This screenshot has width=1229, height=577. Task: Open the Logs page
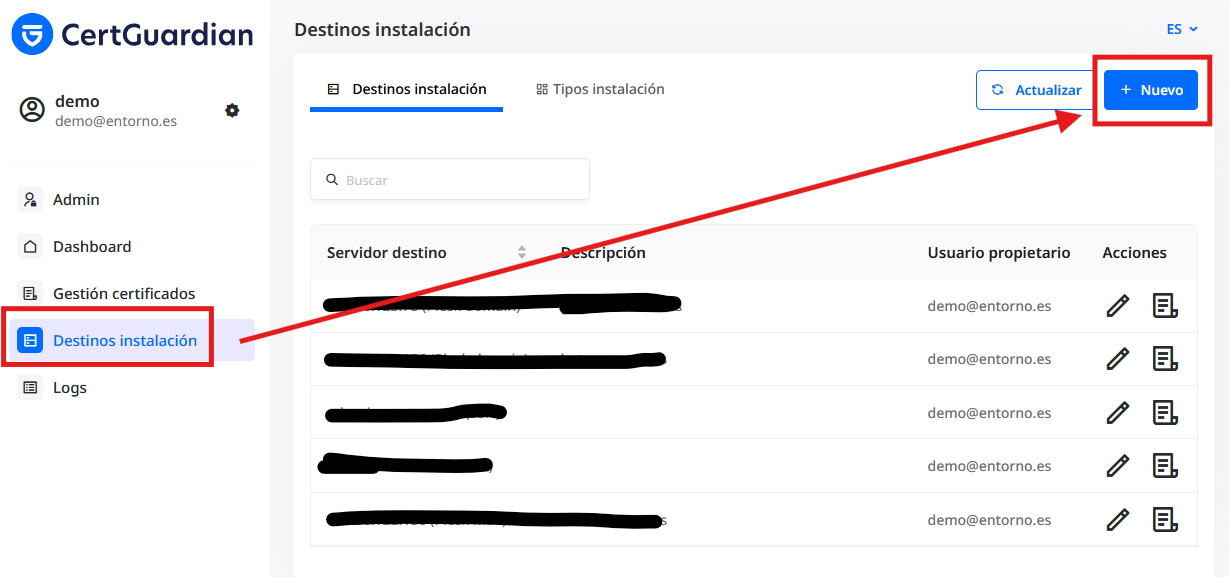pyautogui.click(x=70, y=388)
